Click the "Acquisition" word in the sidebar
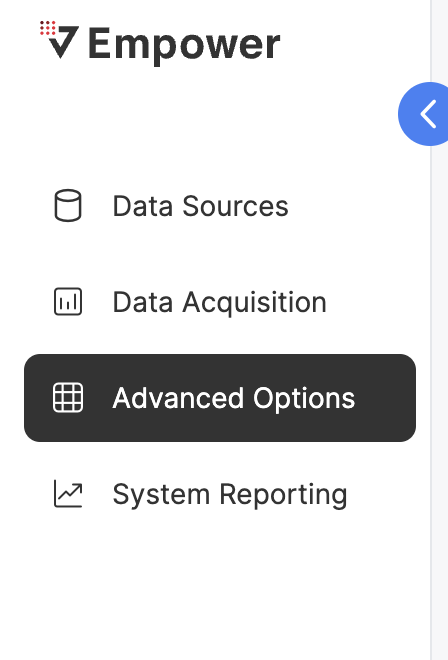The height and width of the screenshot is (660, 448). (x=254, y=303)
